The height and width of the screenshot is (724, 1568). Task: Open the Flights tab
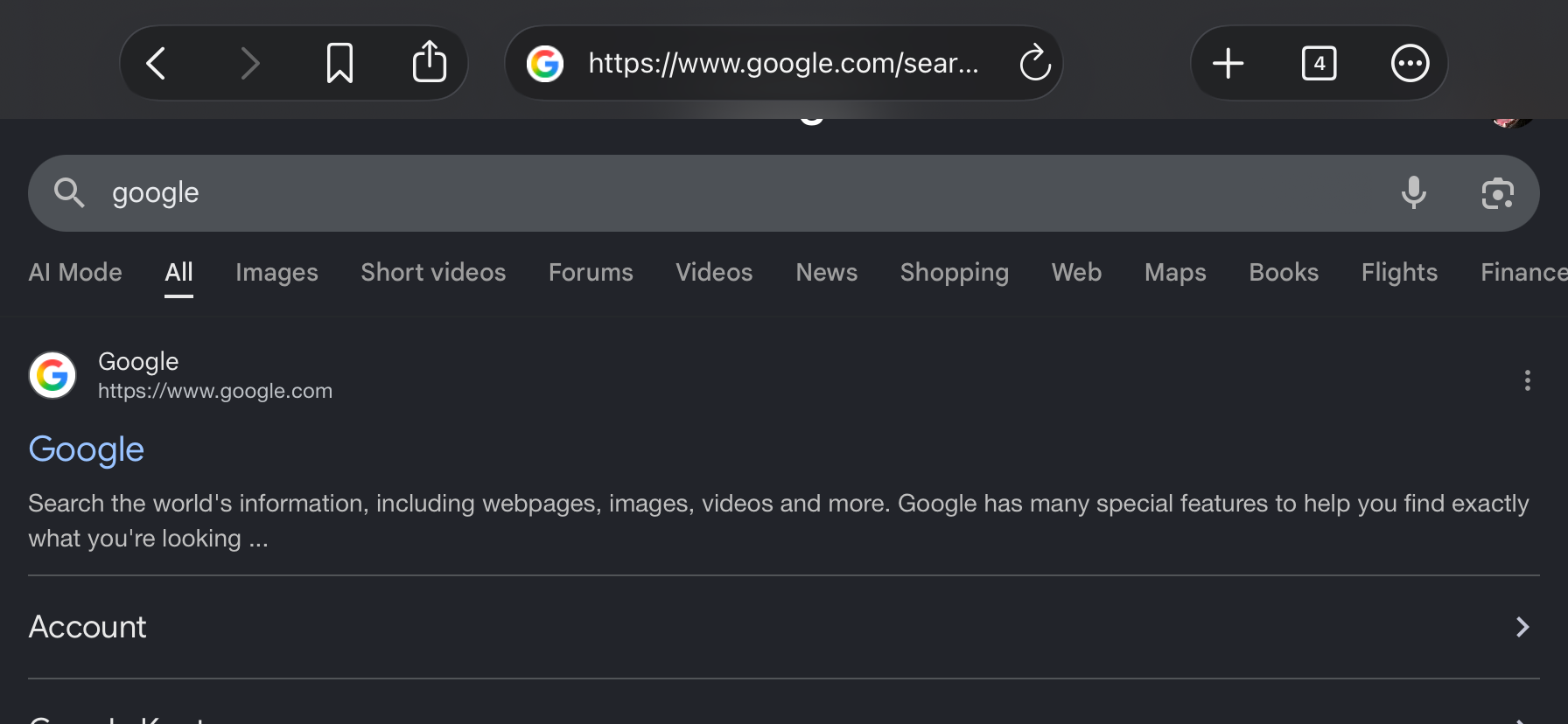click(x=1399, y=273)
